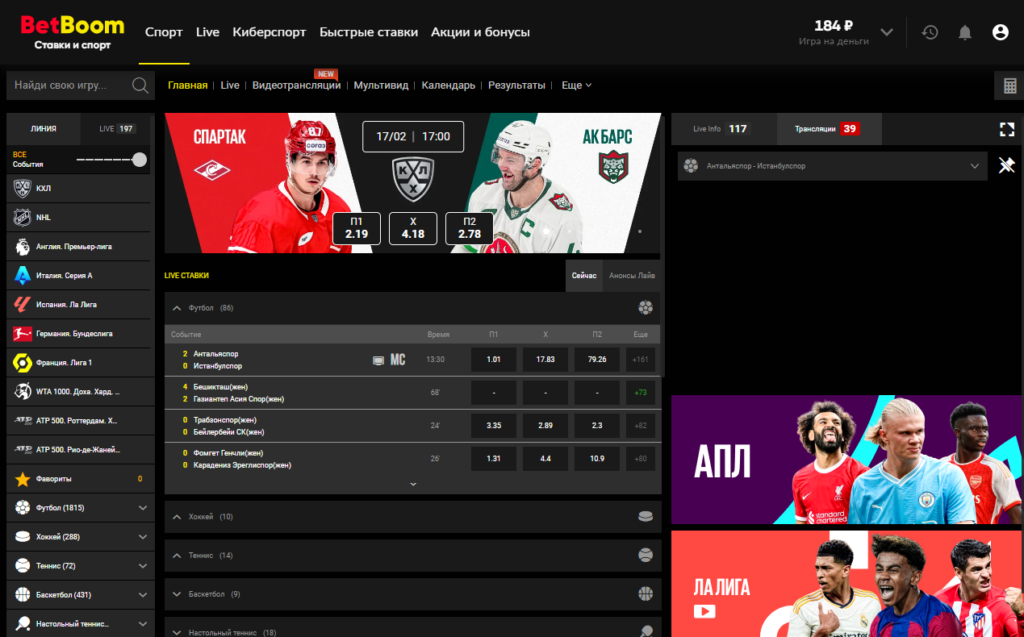This screenshot has width=1024, height=637.
Task: Select odds 10.9 for Карадениз Эреглиспор(жен)
Action: (597, 459)
